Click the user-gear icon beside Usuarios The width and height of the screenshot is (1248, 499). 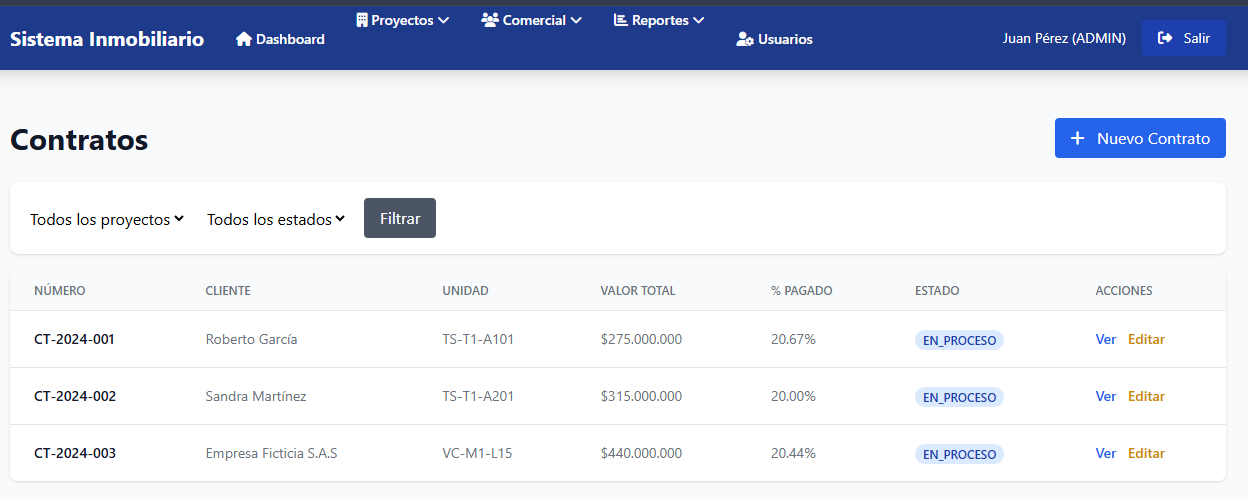745,39
